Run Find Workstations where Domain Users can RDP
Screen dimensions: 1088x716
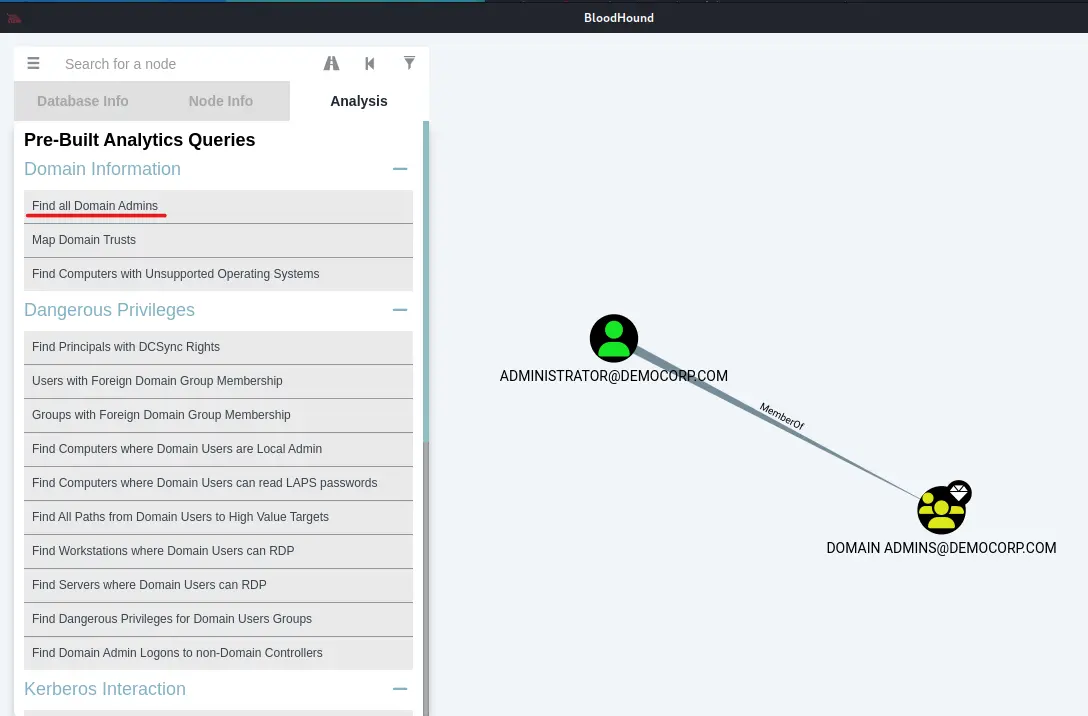coord(163,551)
